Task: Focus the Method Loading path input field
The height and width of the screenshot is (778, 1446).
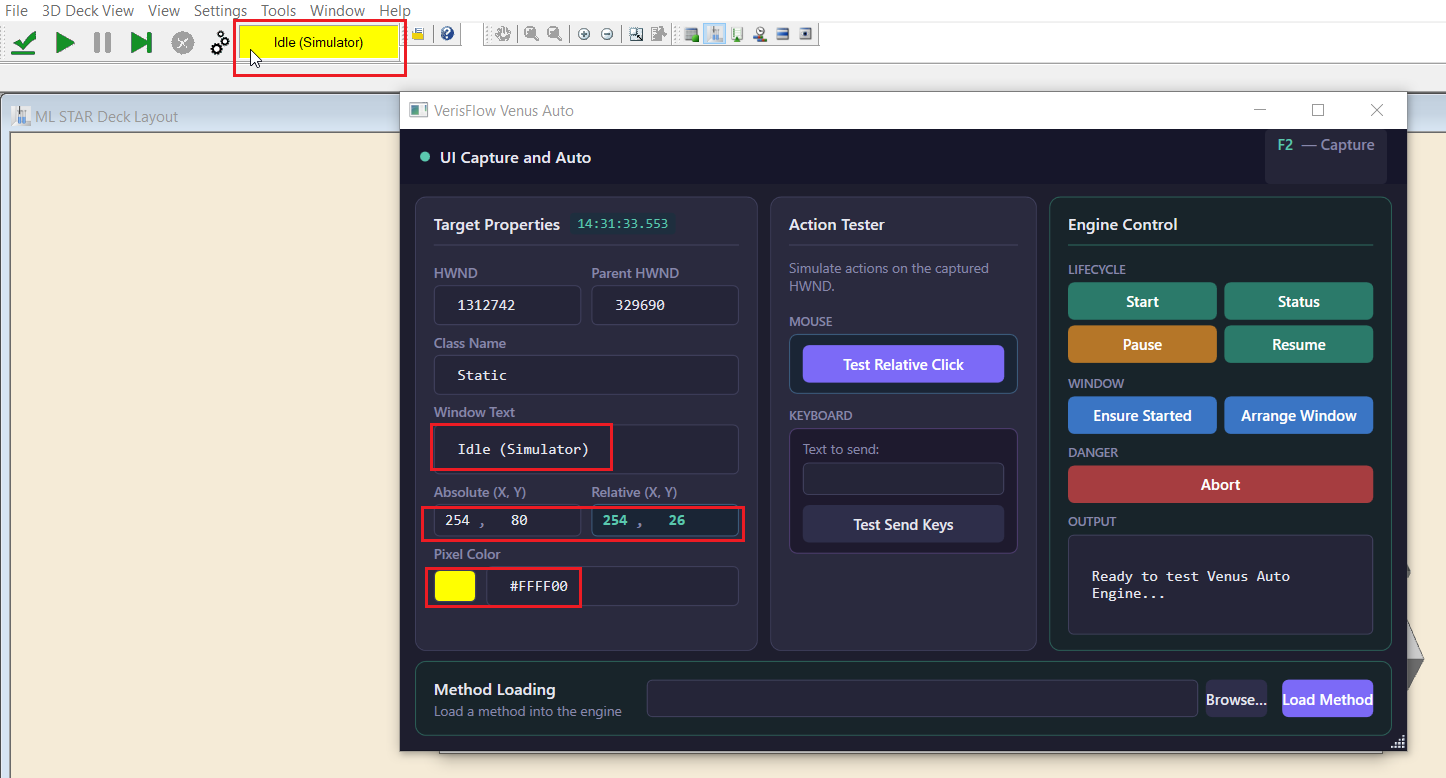Action: tap(922, 699)
